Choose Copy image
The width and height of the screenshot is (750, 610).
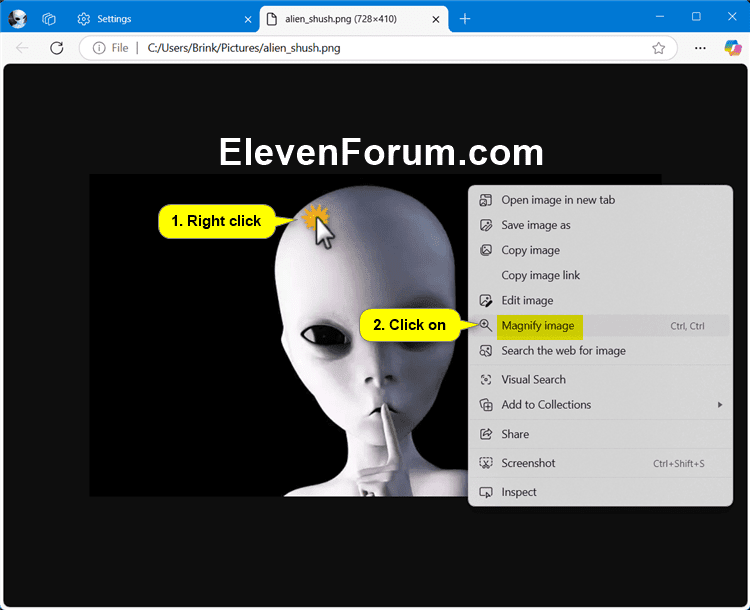click(600, 250)
